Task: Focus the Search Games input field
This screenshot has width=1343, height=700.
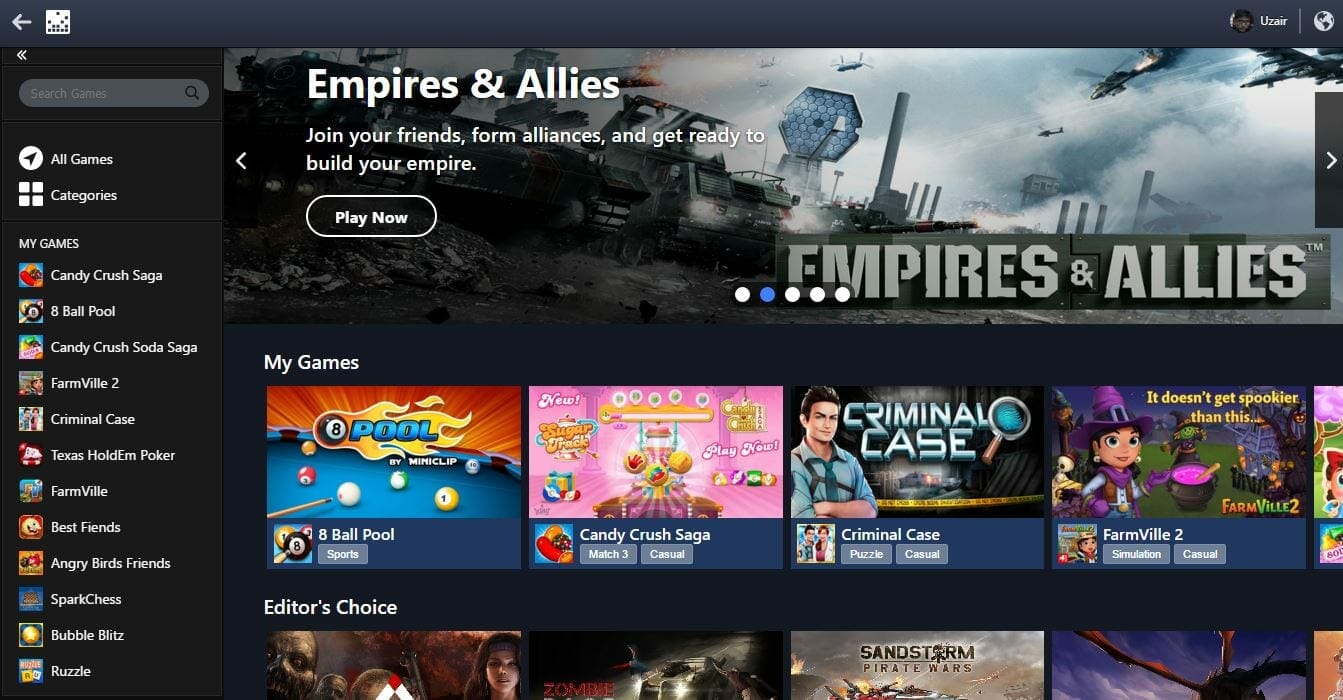Action: tap(113, 93)
